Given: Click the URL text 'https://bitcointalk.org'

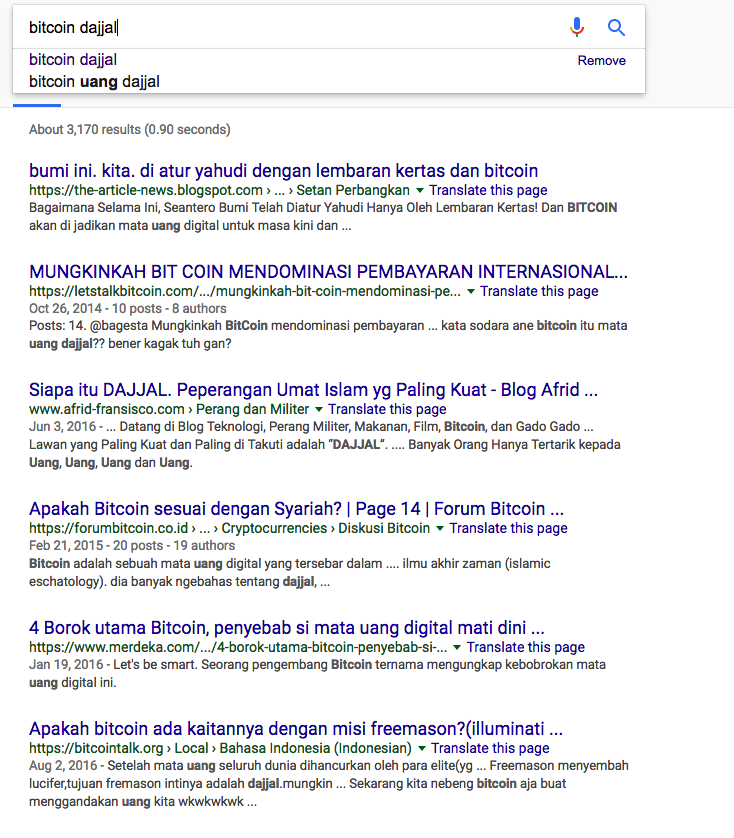Looking at the screenshot, I should click(x=96, y=748).
